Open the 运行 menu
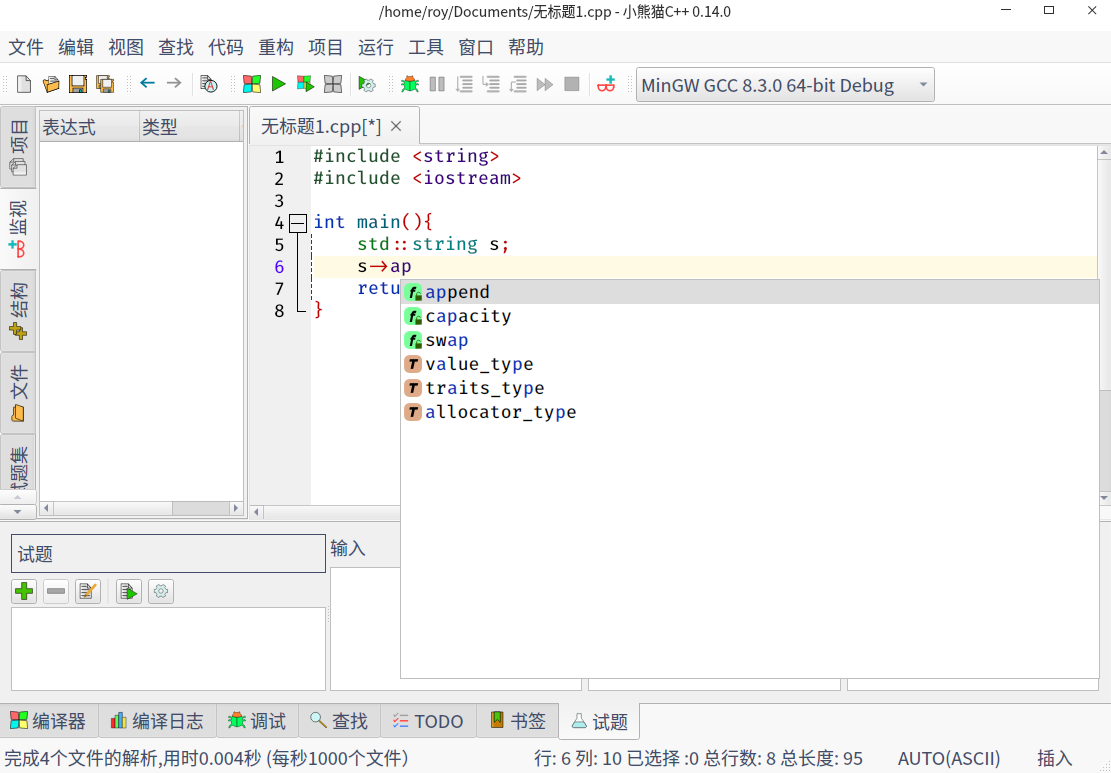 (x=376, y=47)
